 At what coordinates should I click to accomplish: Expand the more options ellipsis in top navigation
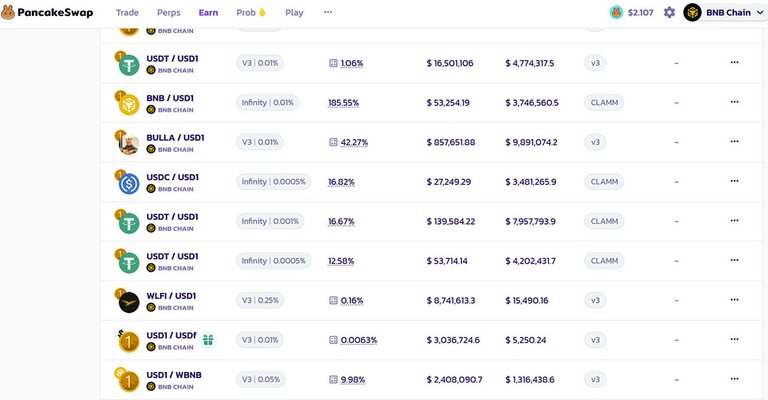(x=327, y=13)
